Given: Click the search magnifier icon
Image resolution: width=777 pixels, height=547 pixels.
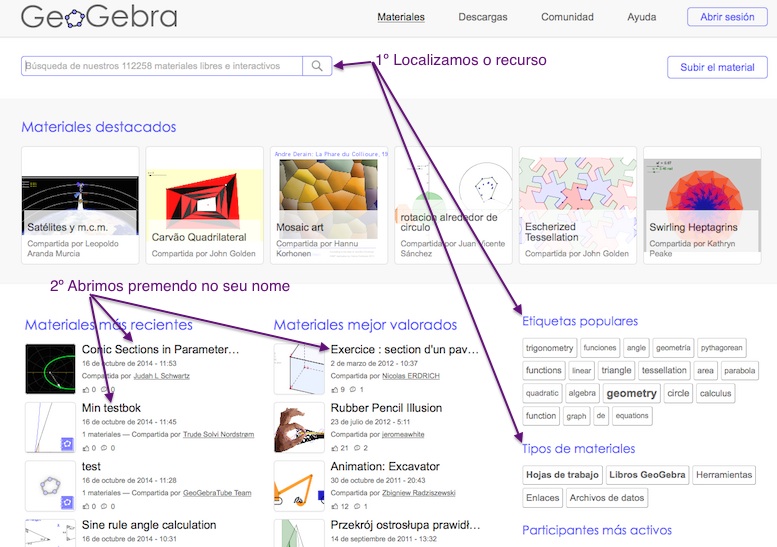Looking at the screenshot, I should [317, 66].
